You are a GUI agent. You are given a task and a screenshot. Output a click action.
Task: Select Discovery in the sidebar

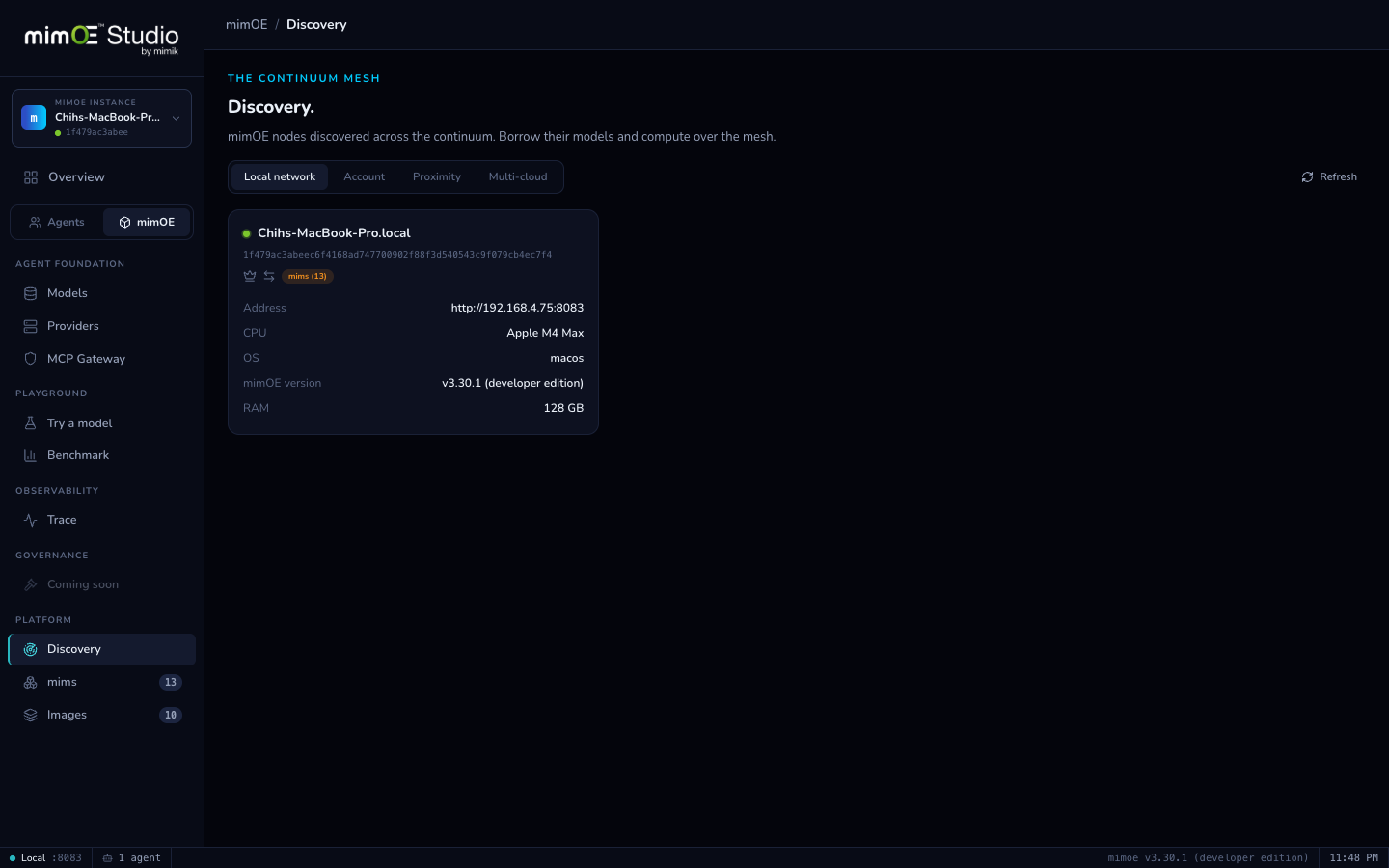(101, 649)
